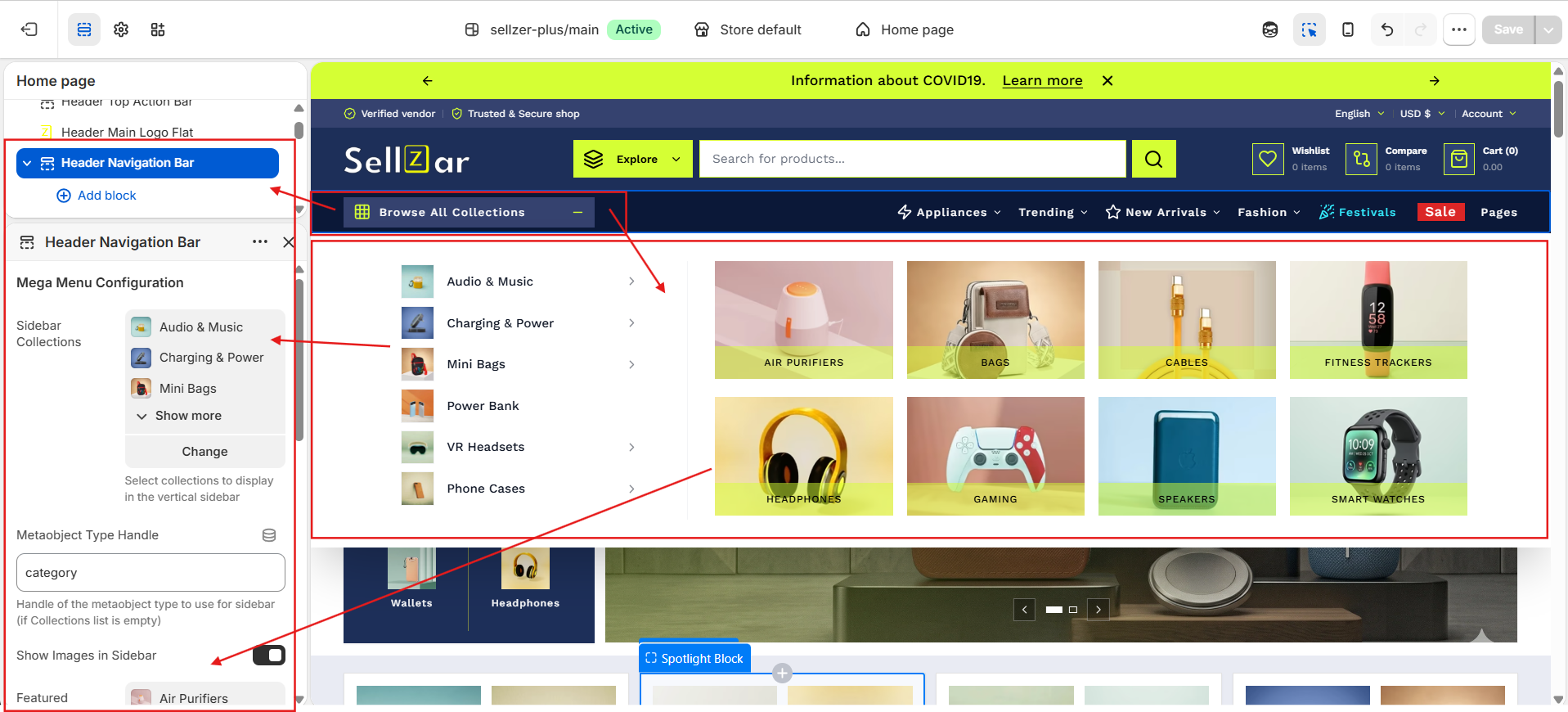Select Audio & Music in sidebar collections list
Image resolution: width=1568 pixels, height=712 pixels.
pyautogui.click(x=200, y=327)
